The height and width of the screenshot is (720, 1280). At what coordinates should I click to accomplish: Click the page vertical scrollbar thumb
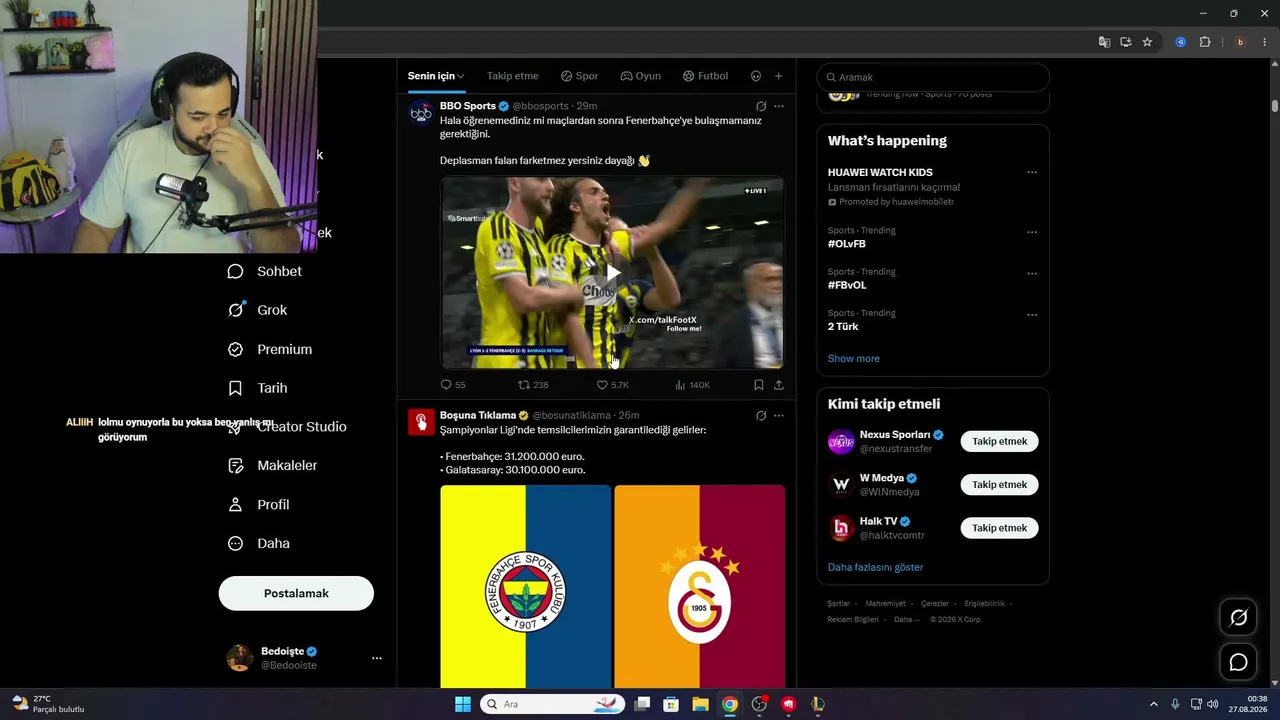1275,105
